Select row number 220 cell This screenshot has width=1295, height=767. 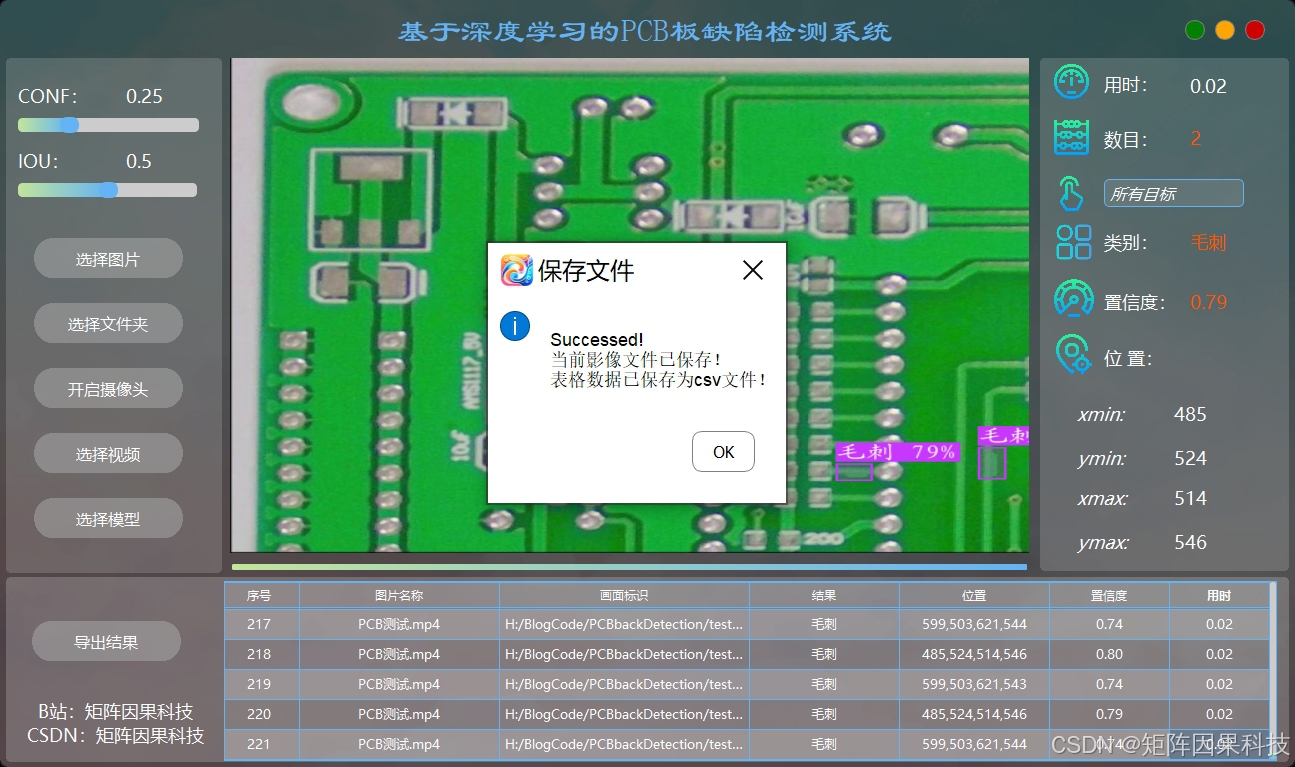(x=259, y=714)
